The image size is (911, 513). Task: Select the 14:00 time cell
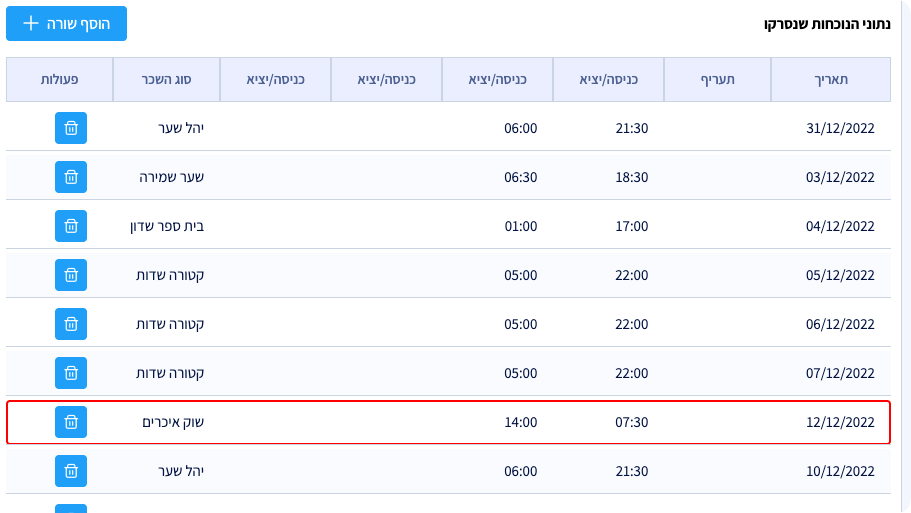coord(520,422)
